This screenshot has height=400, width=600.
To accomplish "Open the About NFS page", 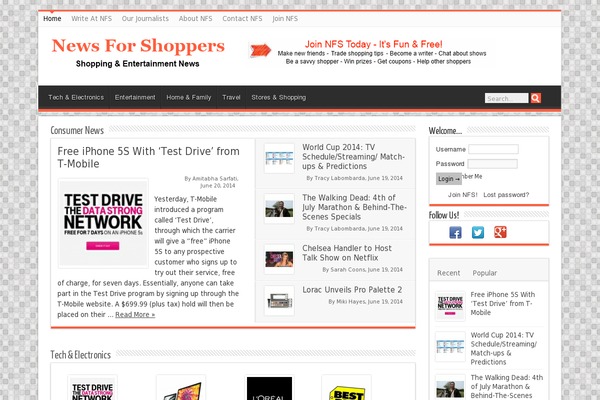I will tap(195, 18).
